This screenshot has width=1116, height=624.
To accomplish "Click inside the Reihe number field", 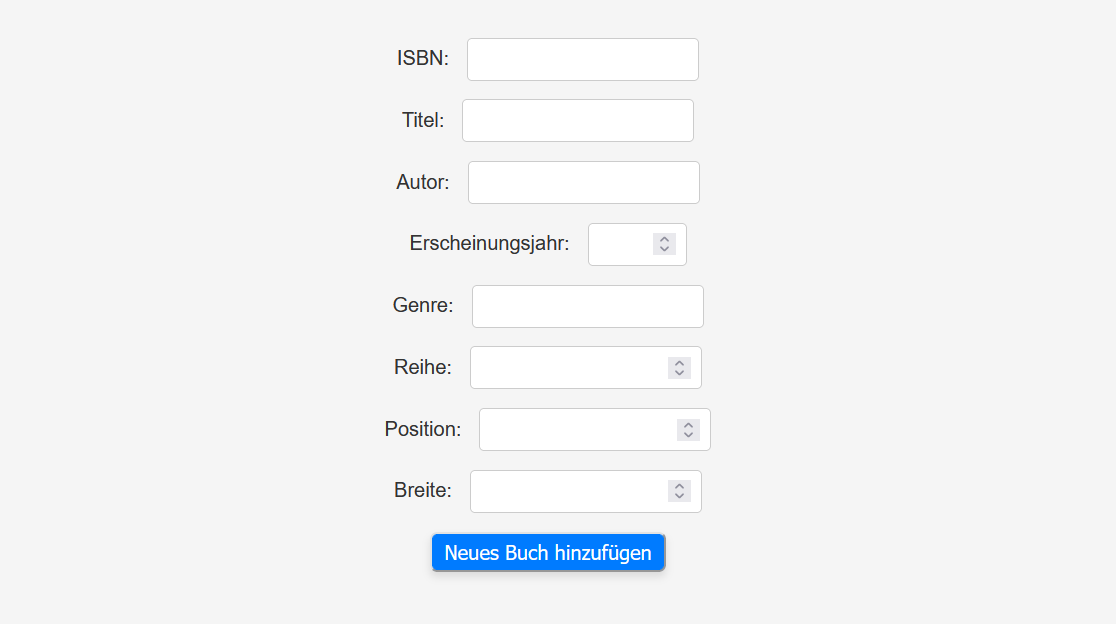I will click(x=569, y=367).
